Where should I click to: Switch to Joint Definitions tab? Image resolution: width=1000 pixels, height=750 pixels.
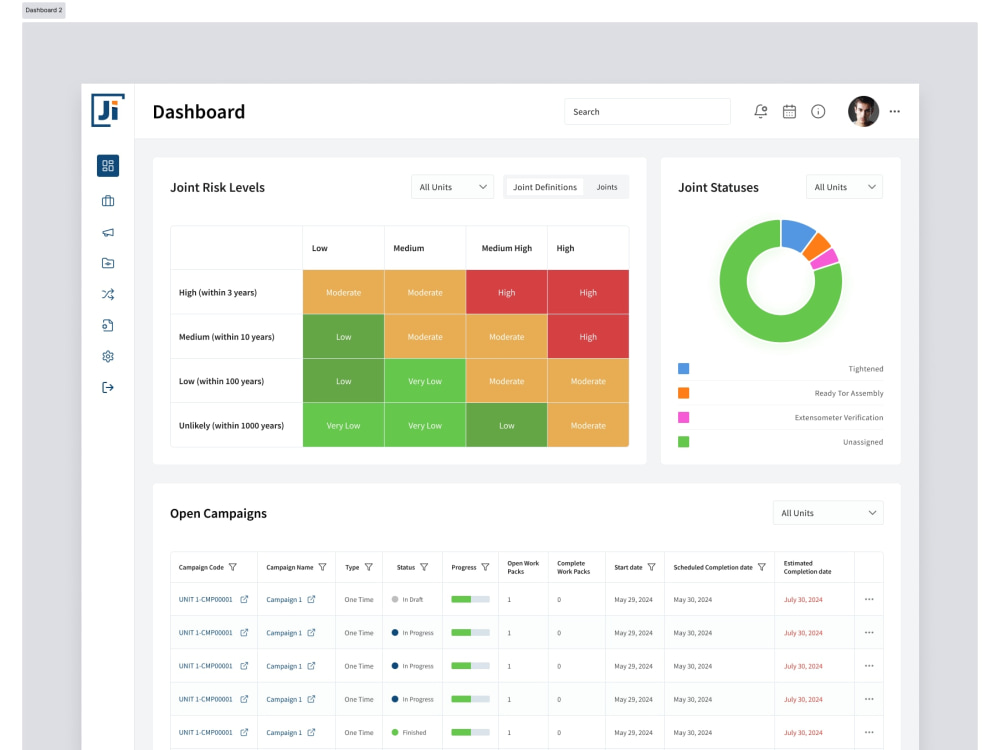(545, 187)
